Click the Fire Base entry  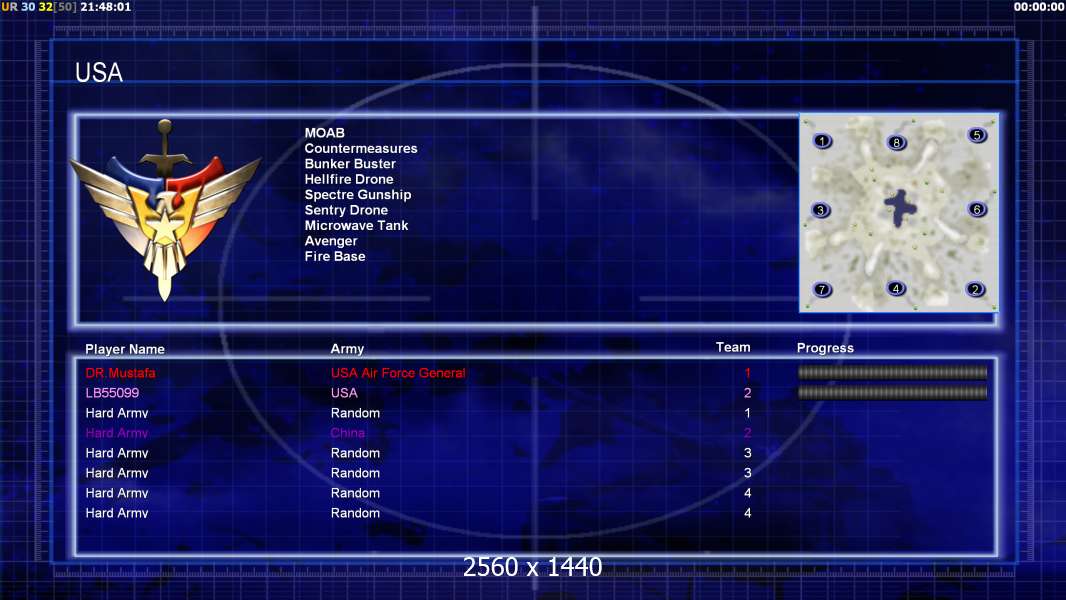tap(334, 256)
